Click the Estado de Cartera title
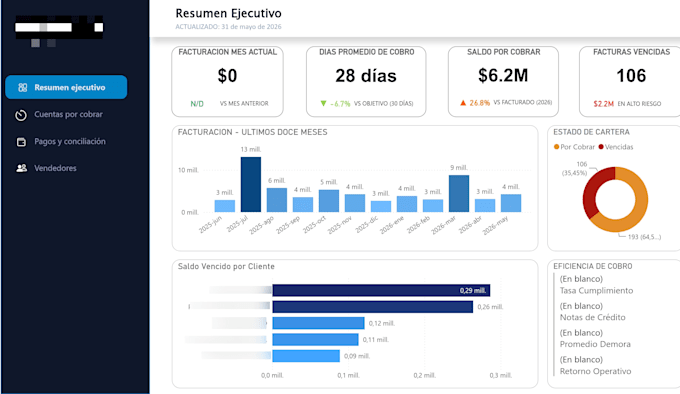Screen dimensions: 680x394 [591, 132]
